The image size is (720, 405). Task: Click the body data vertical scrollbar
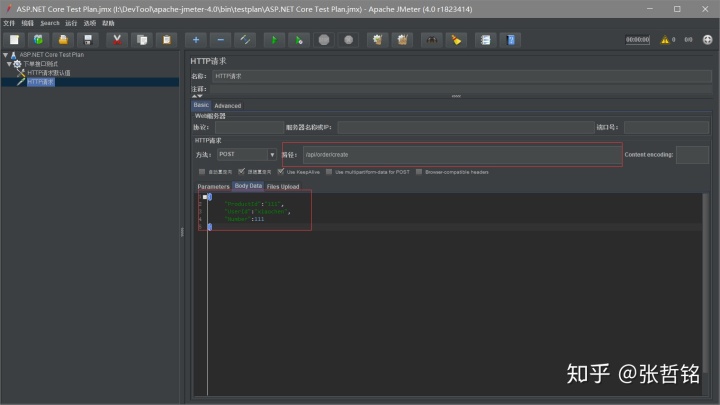coord(705,285)
